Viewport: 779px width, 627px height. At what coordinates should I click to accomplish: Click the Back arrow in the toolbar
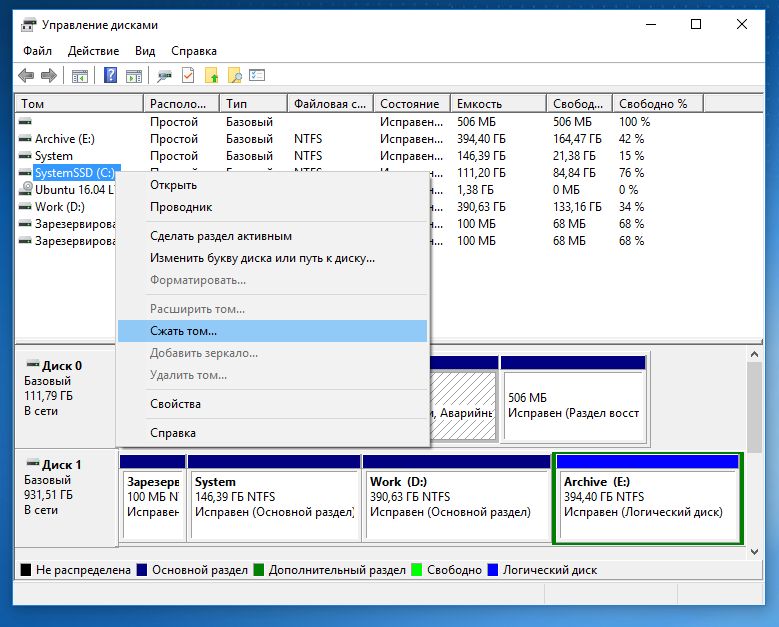click(26, 75)
